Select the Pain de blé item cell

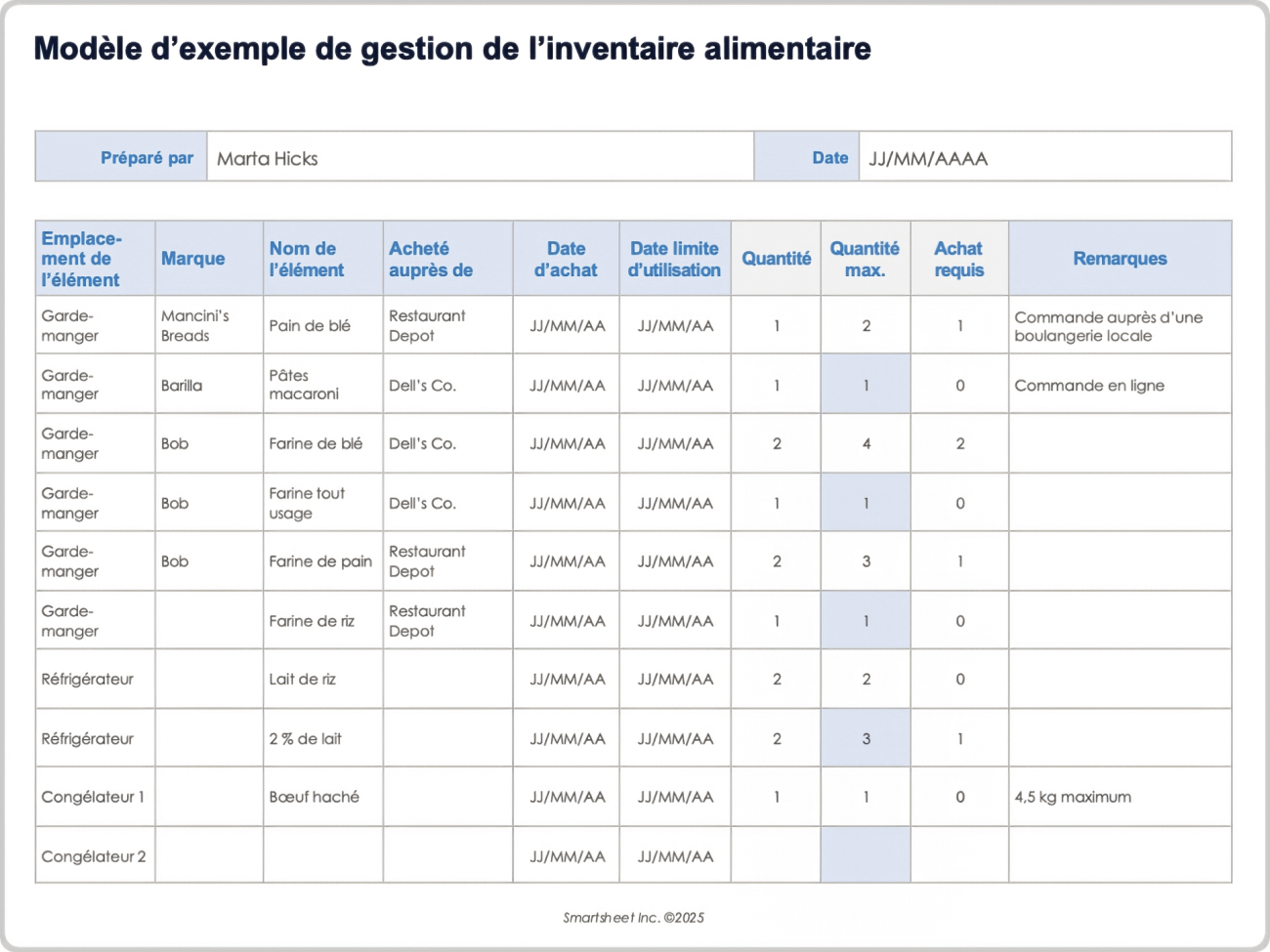pos(306,325)
